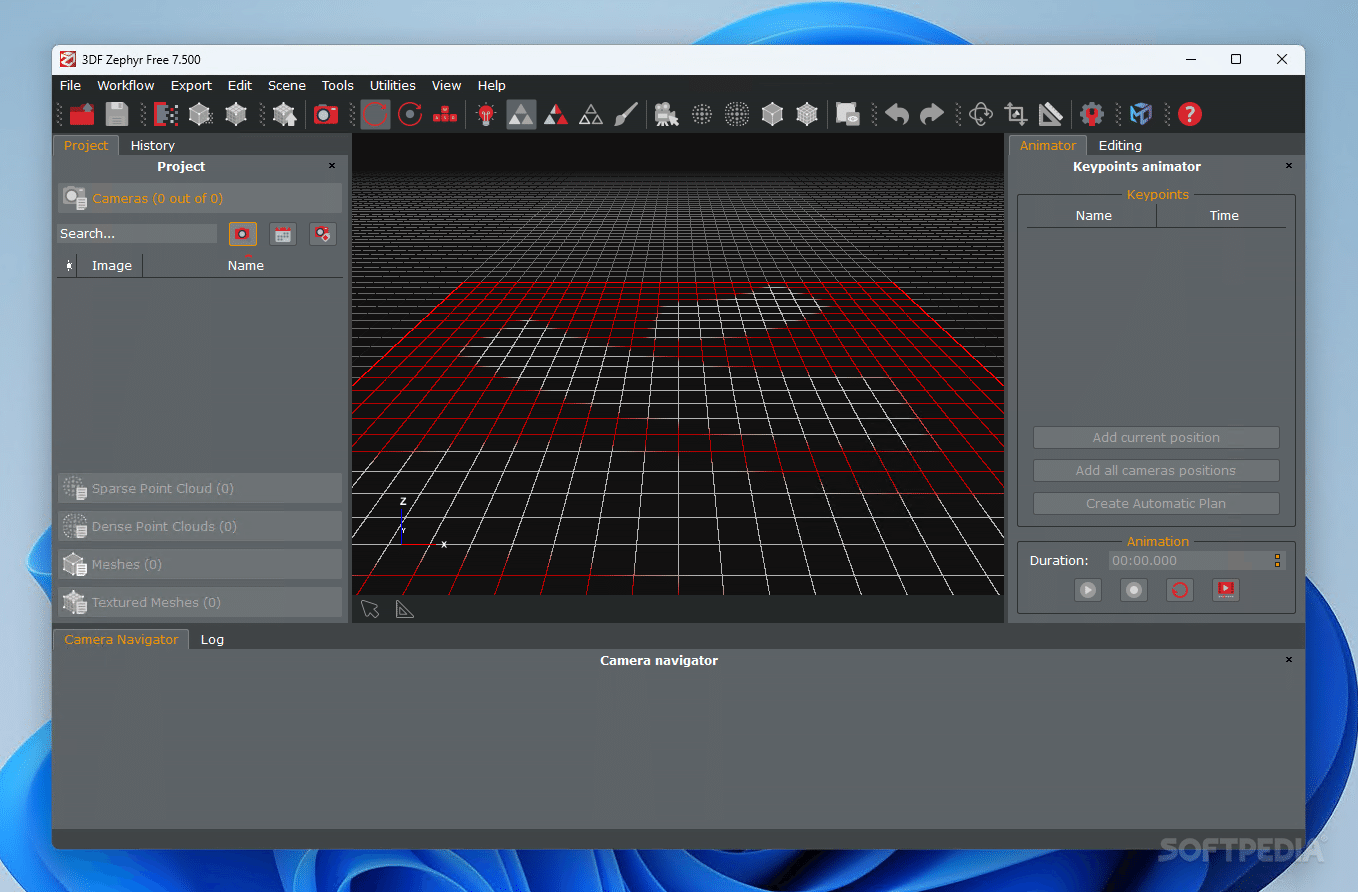
Task: Click the Duration time stepper arrows
Action: tap(1277, 561)
